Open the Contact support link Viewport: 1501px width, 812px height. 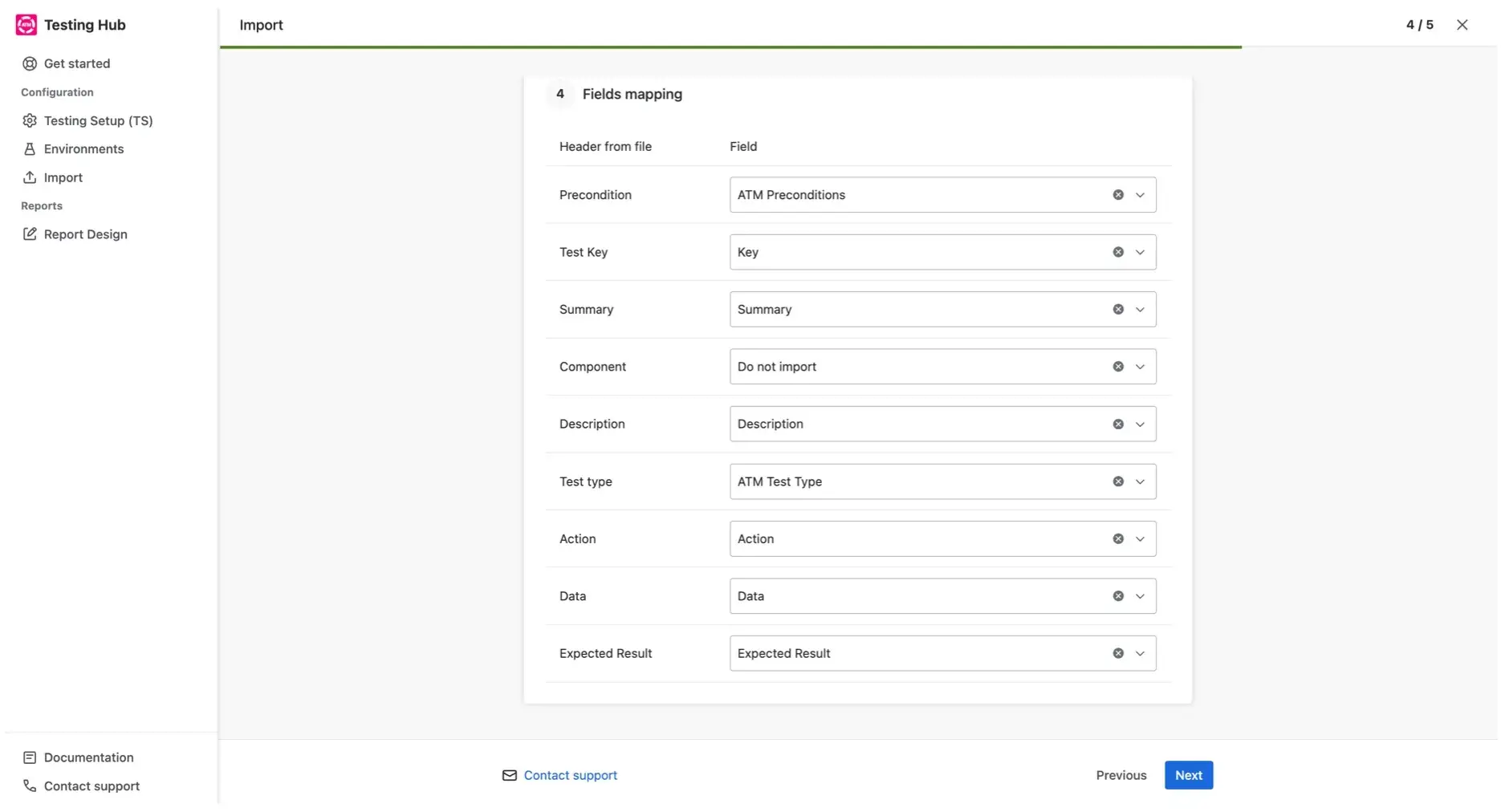pyautogui.click(x=570, y=775)
